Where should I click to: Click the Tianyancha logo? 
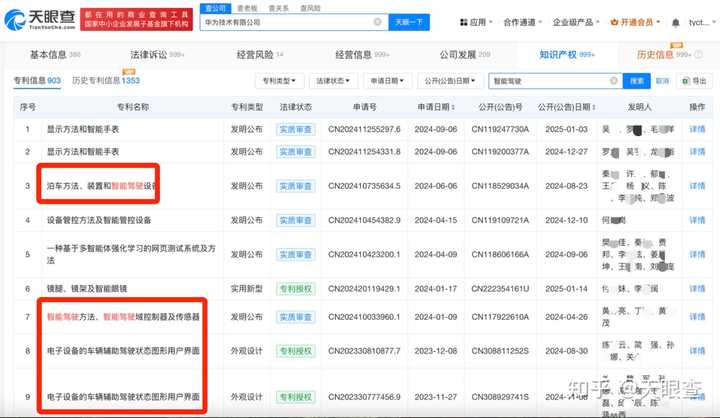39,20
